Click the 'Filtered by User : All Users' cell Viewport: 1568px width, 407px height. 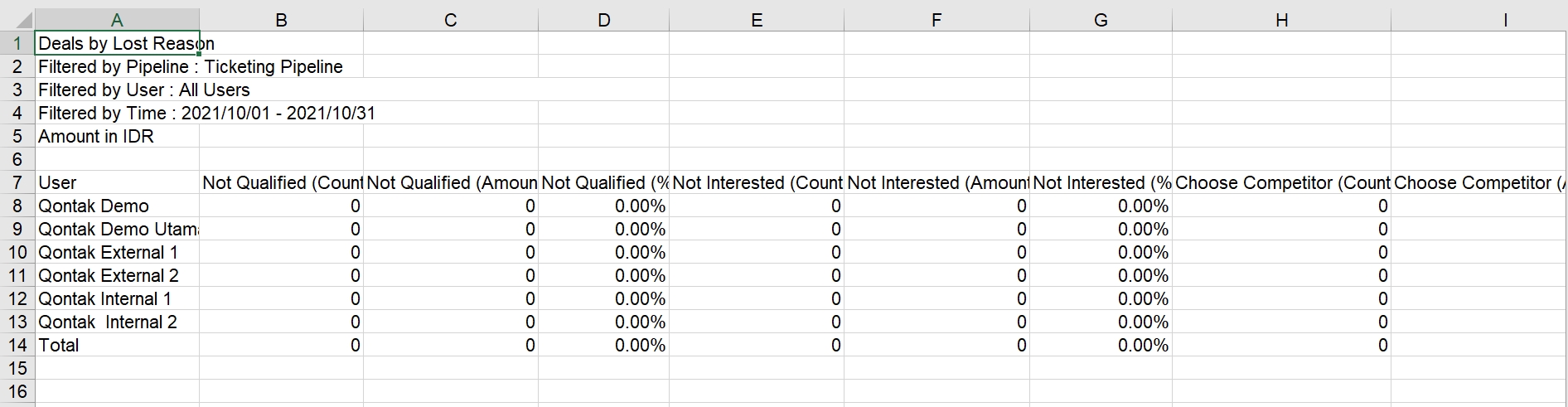[117, 90]
